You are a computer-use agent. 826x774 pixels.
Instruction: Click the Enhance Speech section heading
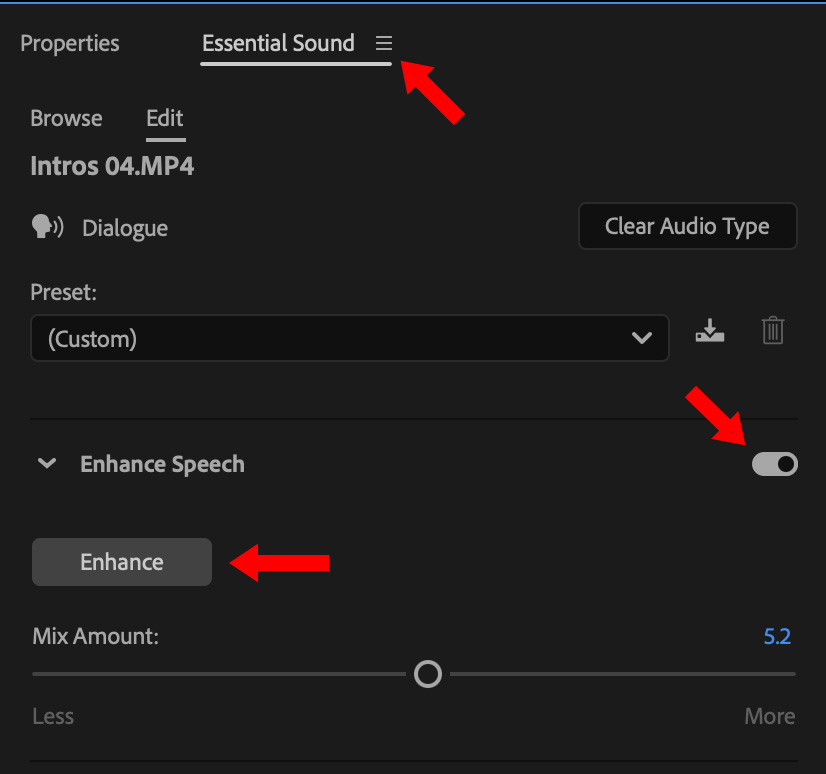tap(162, 464)
